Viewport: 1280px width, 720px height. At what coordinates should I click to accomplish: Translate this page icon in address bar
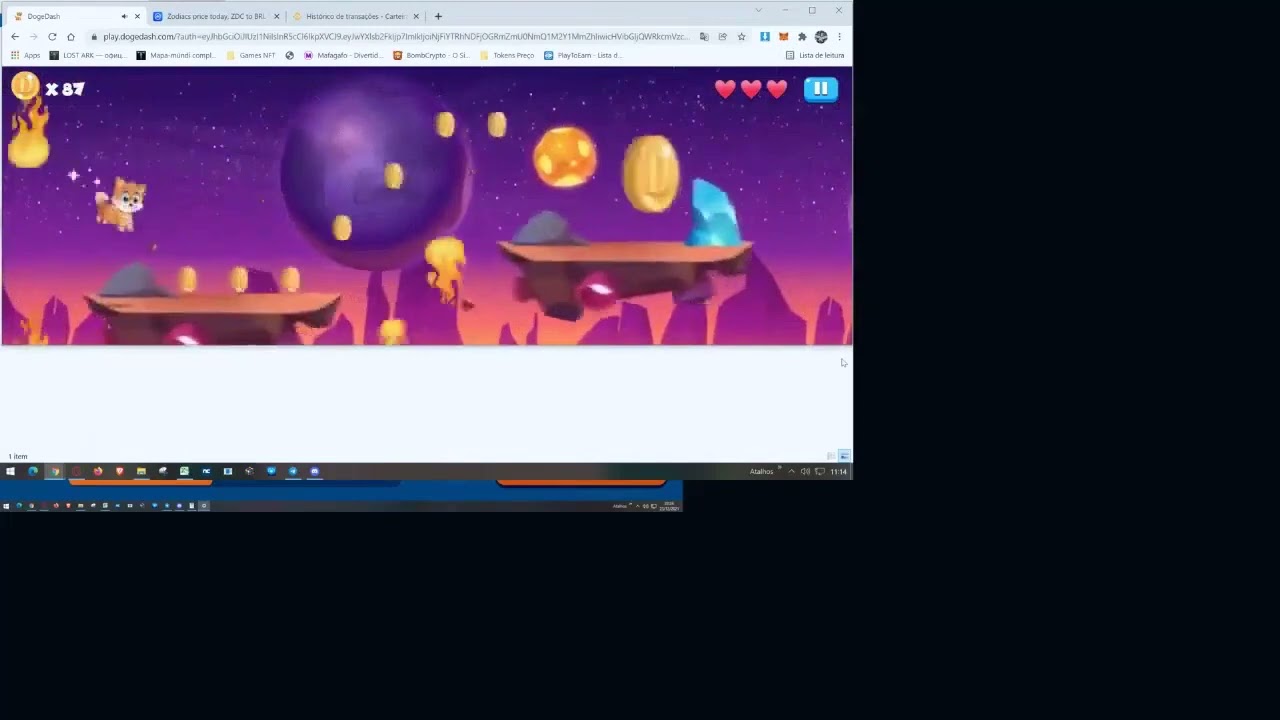tap(704, 37)
